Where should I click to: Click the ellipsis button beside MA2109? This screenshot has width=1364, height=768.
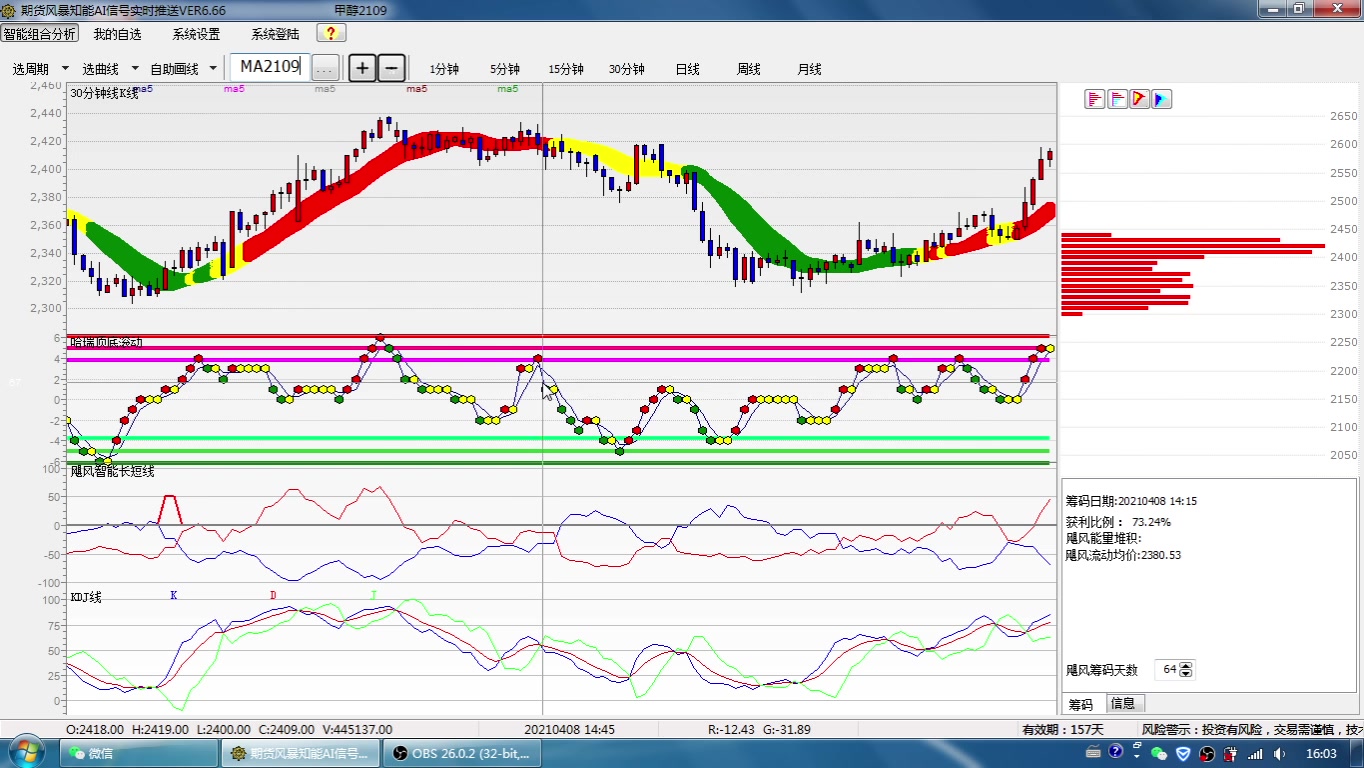tap(325, 69)
